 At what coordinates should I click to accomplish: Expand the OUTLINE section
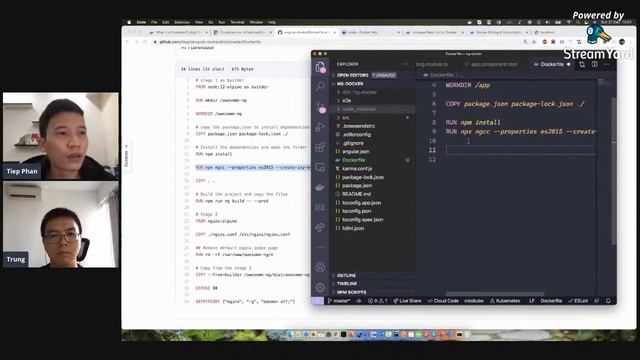373,276
